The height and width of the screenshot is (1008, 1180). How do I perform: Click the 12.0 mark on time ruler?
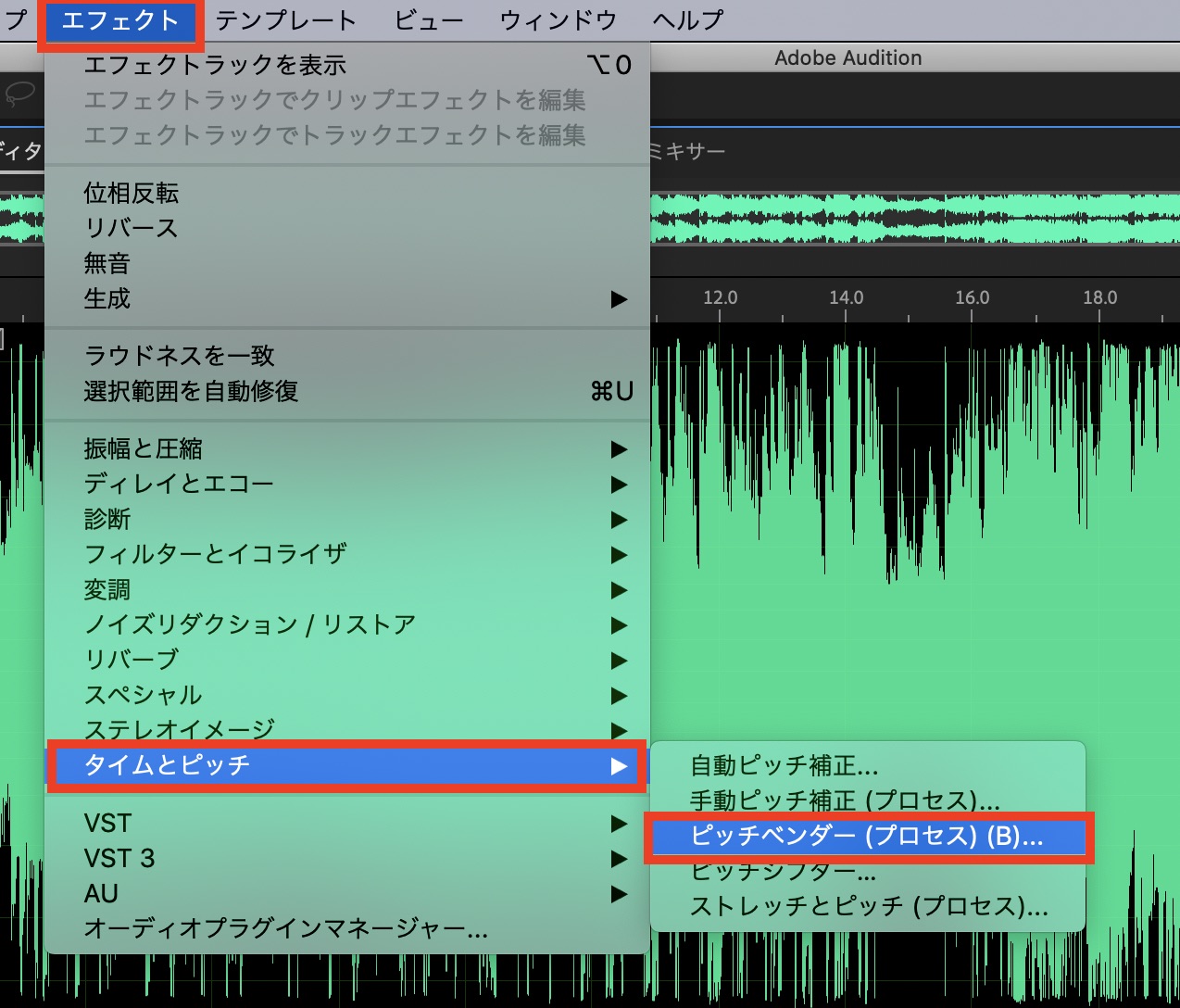(720, 298)
